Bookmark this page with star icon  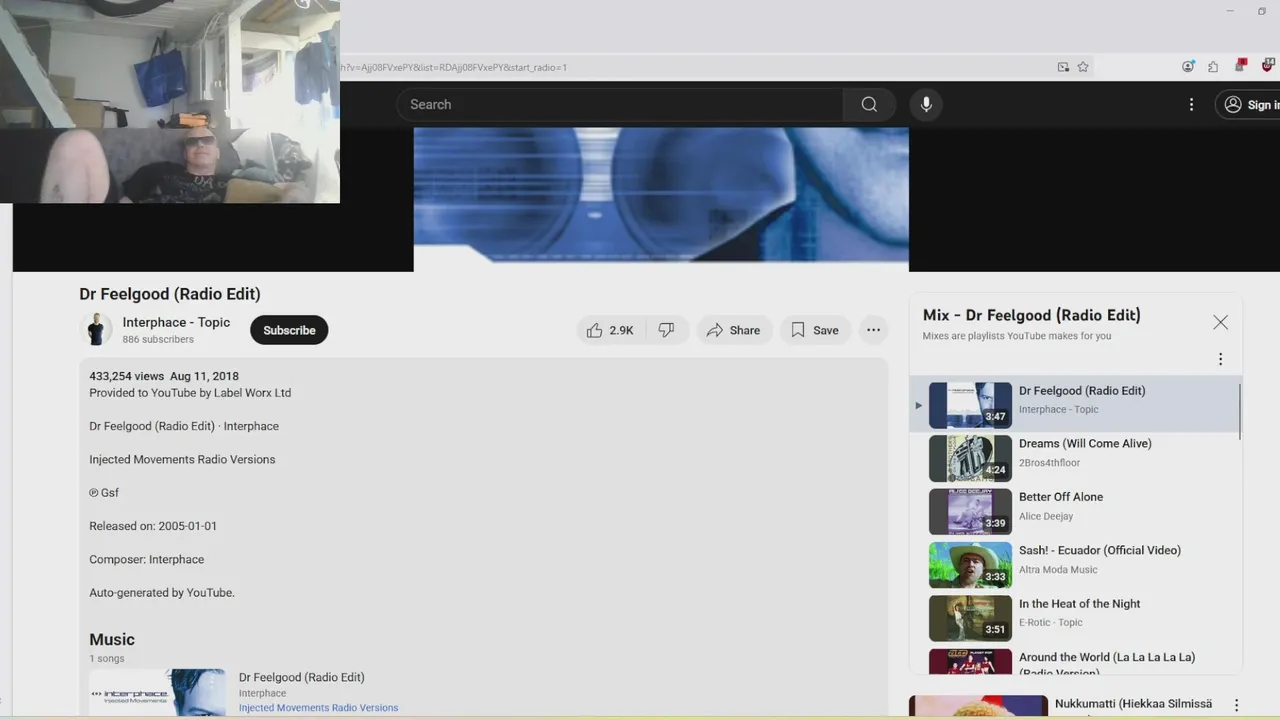pyautogui.click(x=1083, y=67)
